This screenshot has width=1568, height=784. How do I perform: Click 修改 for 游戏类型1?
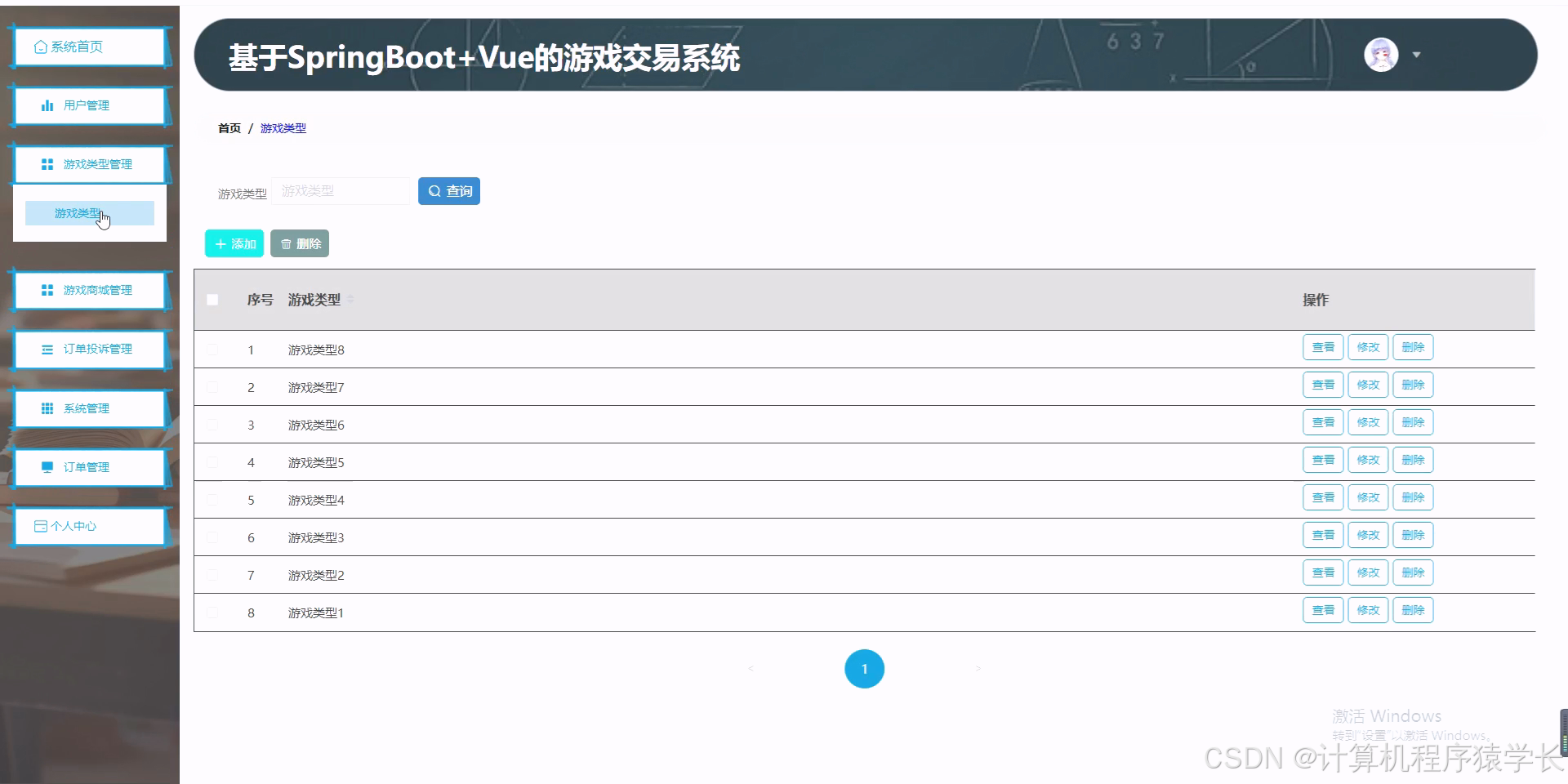(1368, 610)
